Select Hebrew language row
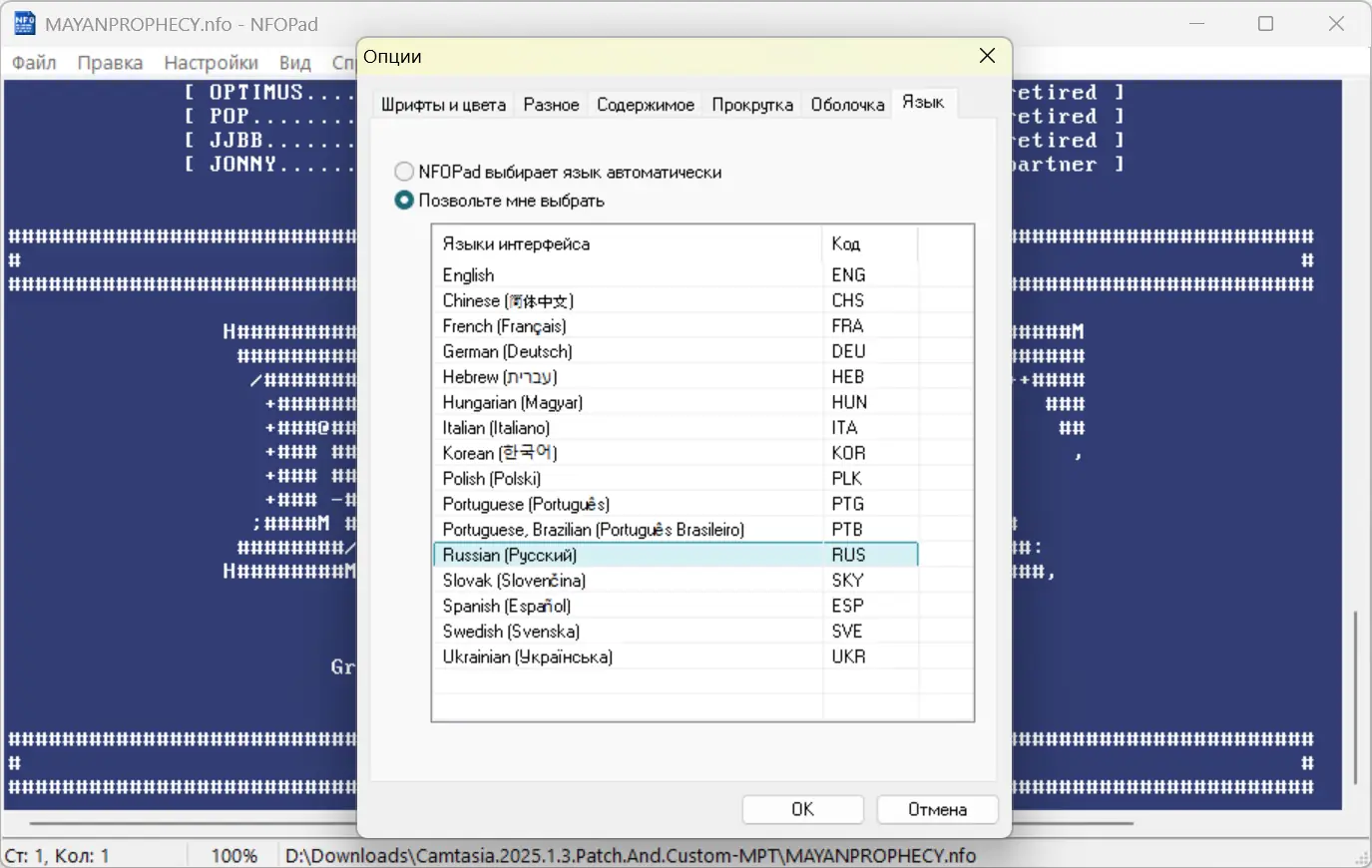Viewport: 1372px width, 868px height. (x=676, y=377)
